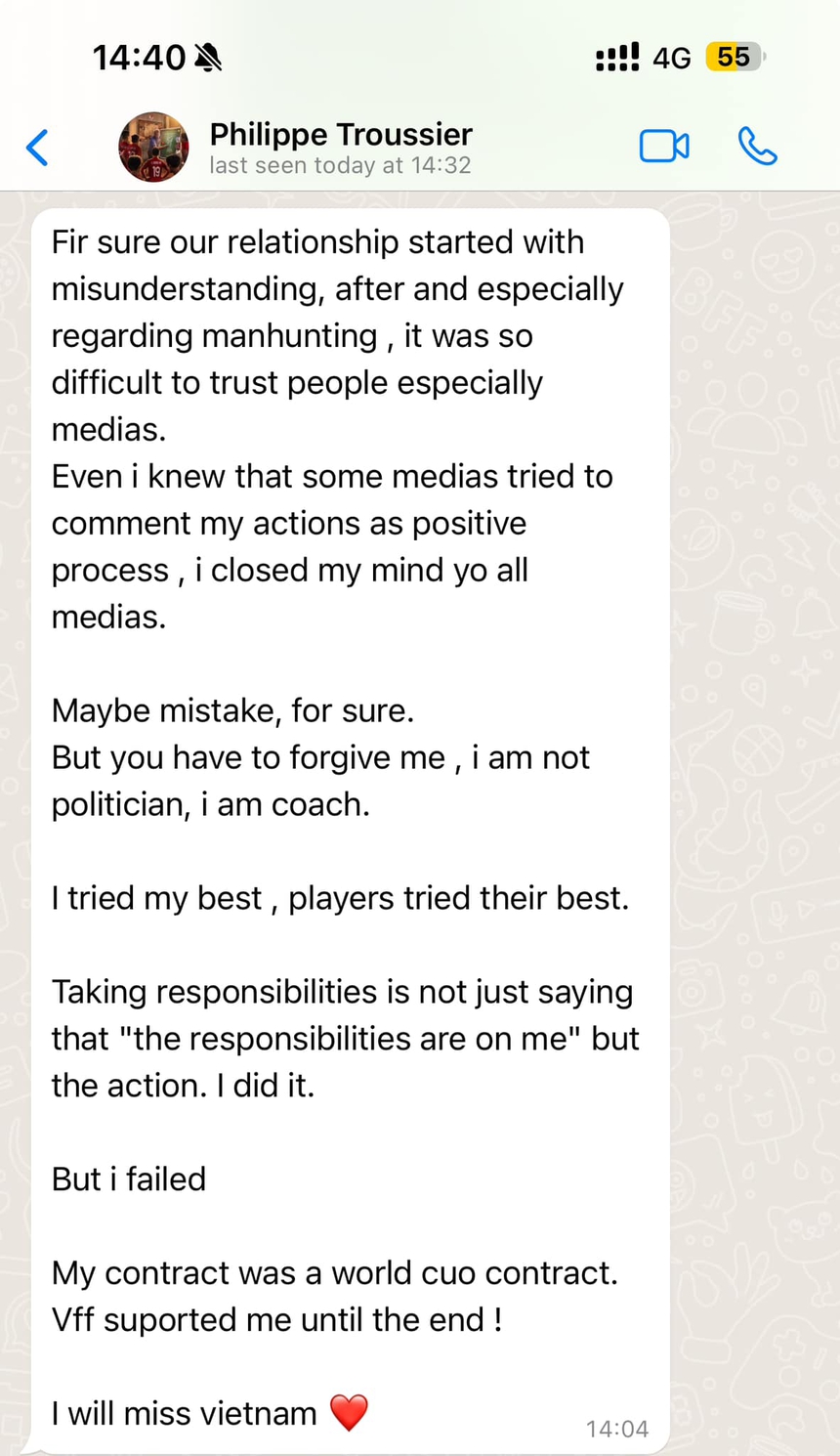840x1456 pixels.
Task: Tap the 'Taking responsibilities is not just saying' line
Action: pos(342,992)
